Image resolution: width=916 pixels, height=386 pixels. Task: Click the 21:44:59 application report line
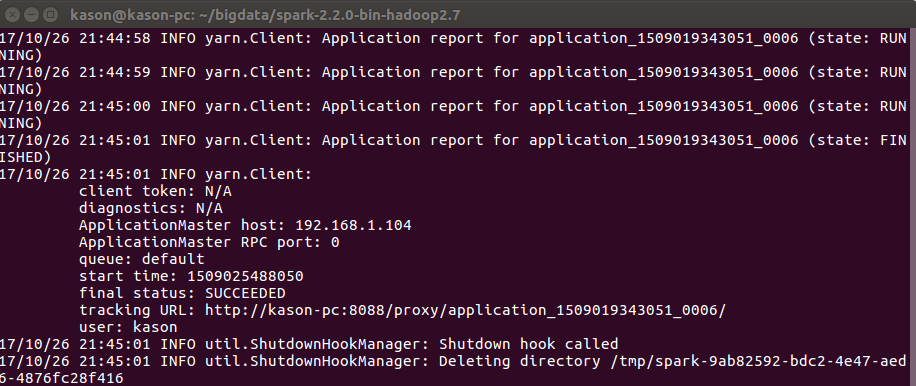453,72
